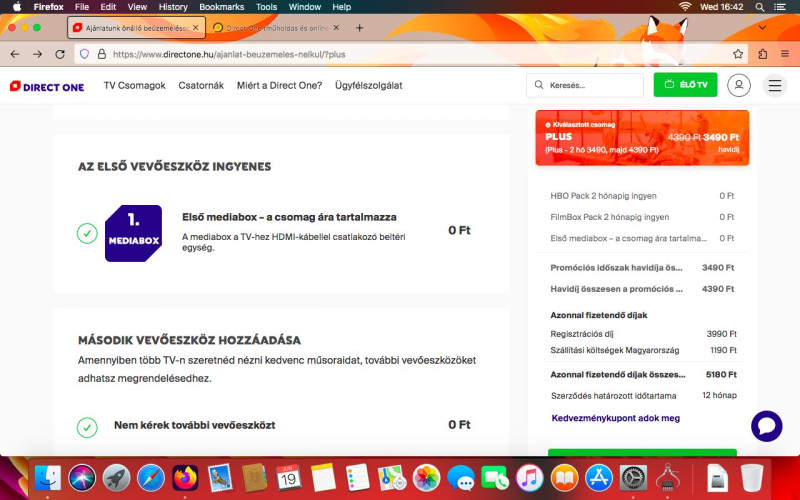The height and width of the screenshot is (500, 800).
Task: Open System Preferences from the dock
Action: (633, 478)
